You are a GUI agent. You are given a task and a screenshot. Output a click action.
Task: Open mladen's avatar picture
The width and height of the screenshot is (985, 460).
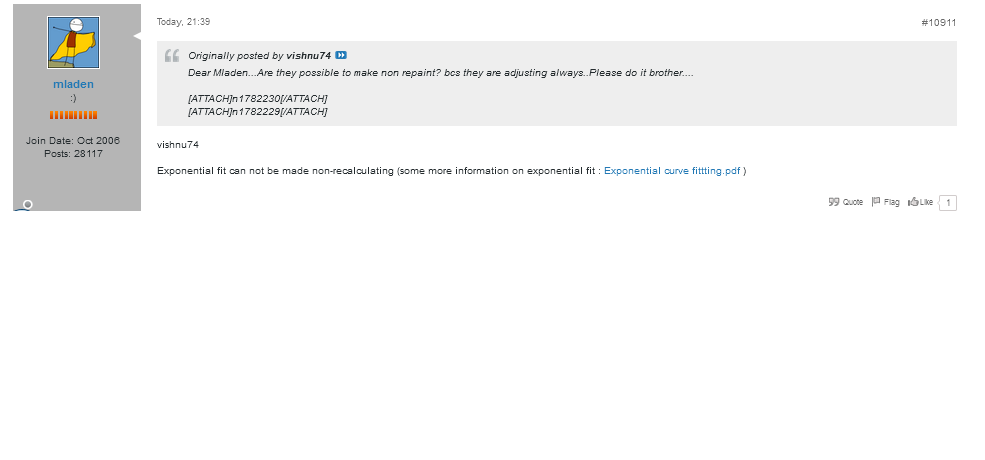[x=73, y=42]
